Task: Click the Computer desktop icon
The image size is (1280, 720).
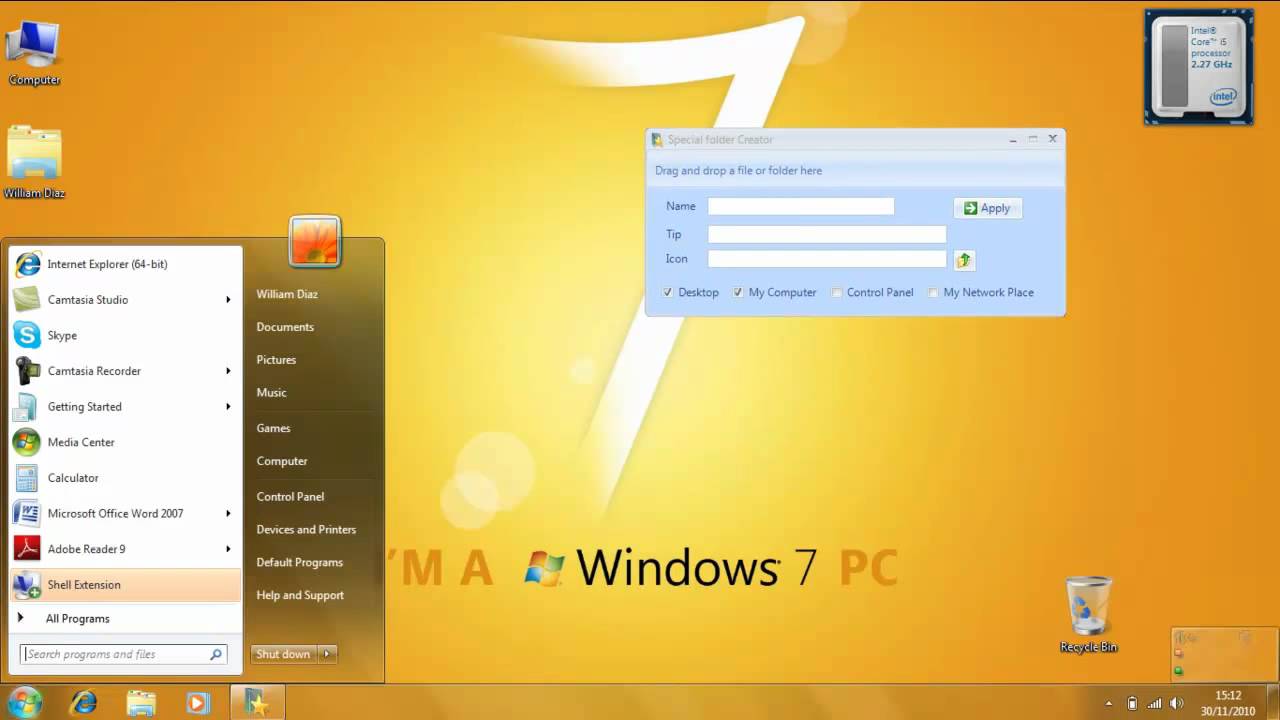Action: point(34,52)
